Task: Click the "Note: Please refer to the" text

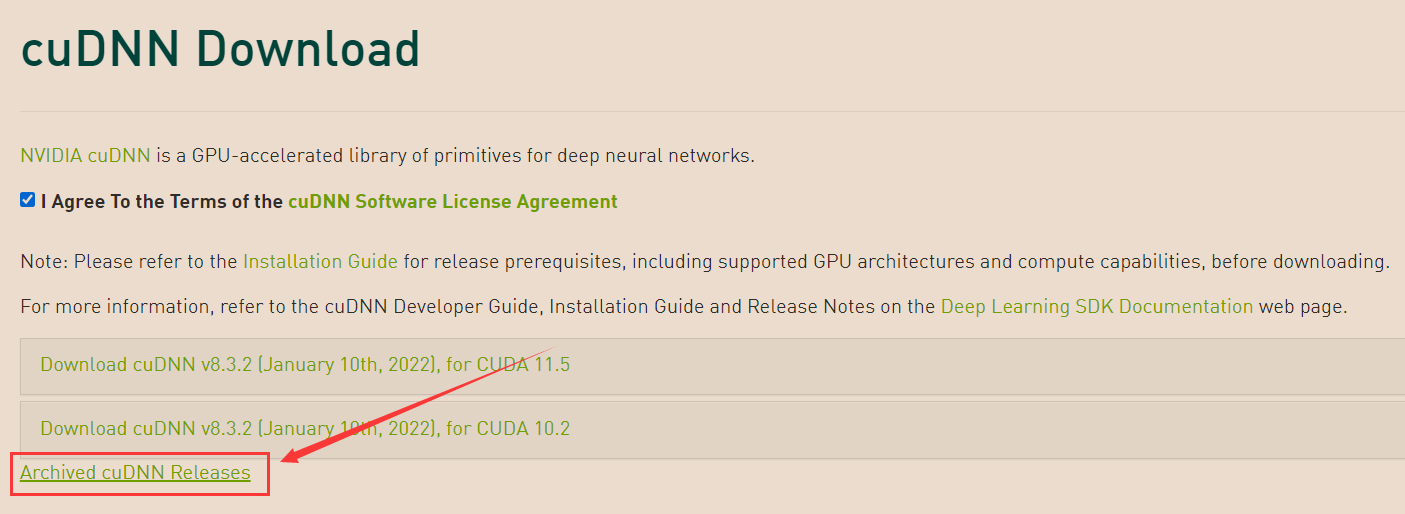Action: (129, 262)
